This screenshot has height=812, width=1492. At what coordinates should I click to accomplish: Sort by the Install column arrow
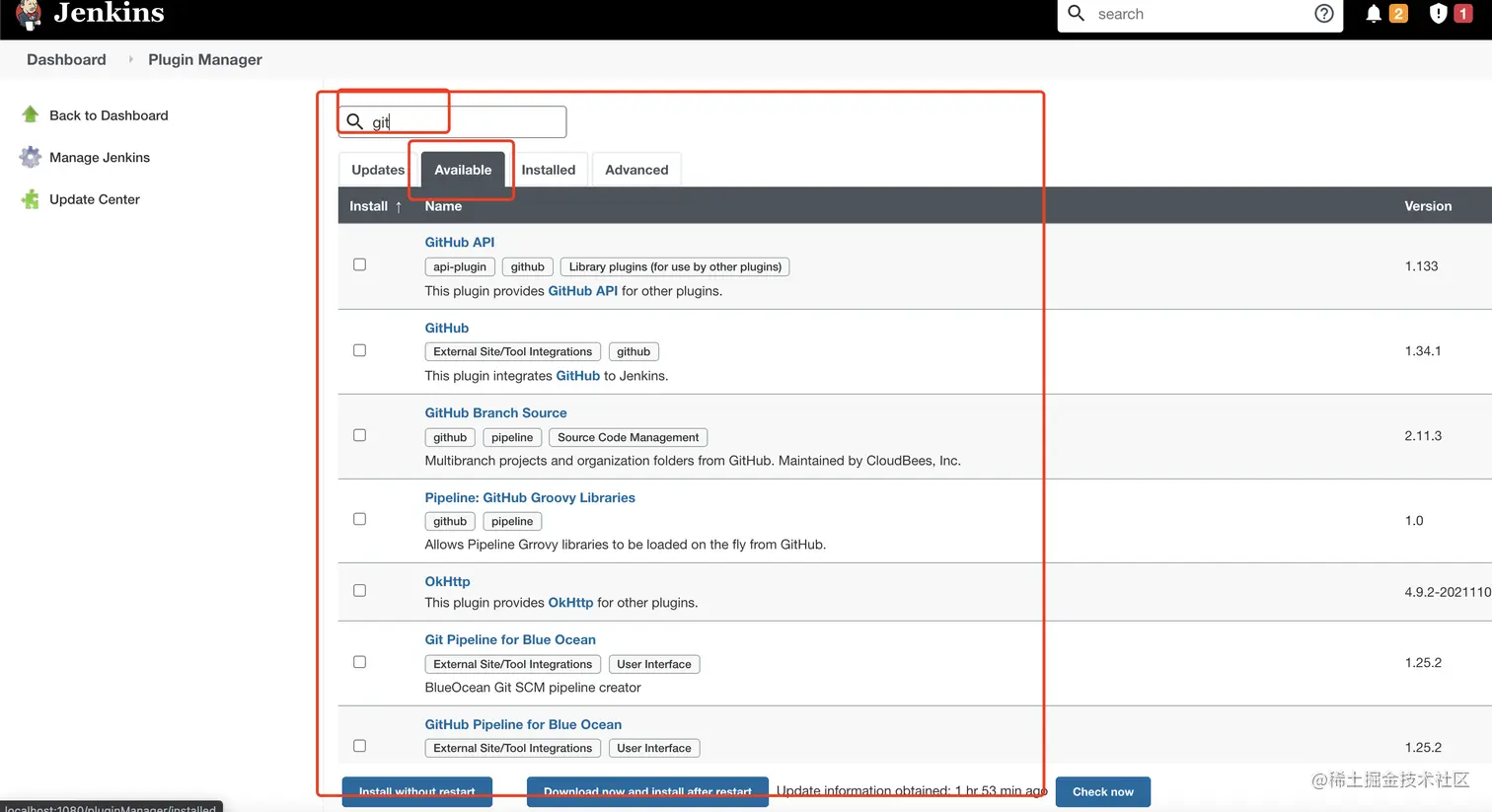click(x=399, y=206)
